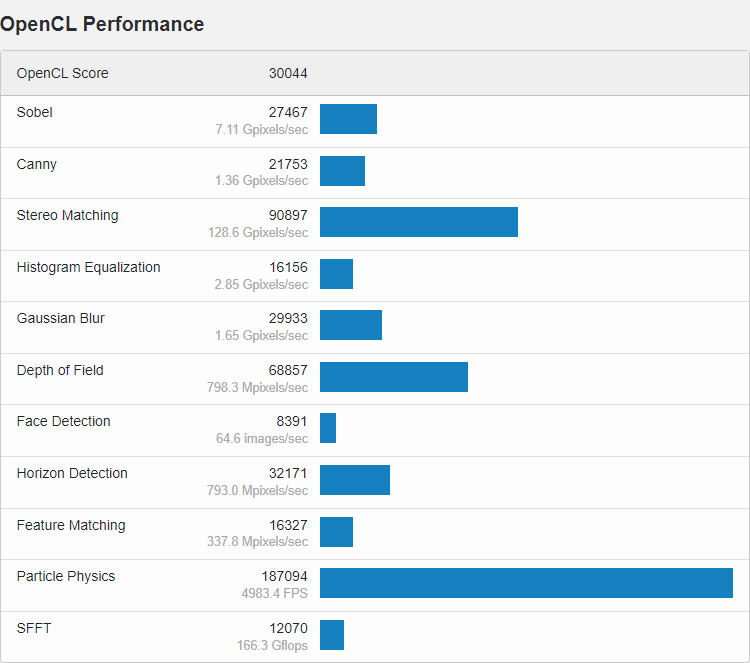Click the Face Detection 64.6 images/sec text
Image resolution: width=750 pixels, height=663 pixels.
(262, 438)
